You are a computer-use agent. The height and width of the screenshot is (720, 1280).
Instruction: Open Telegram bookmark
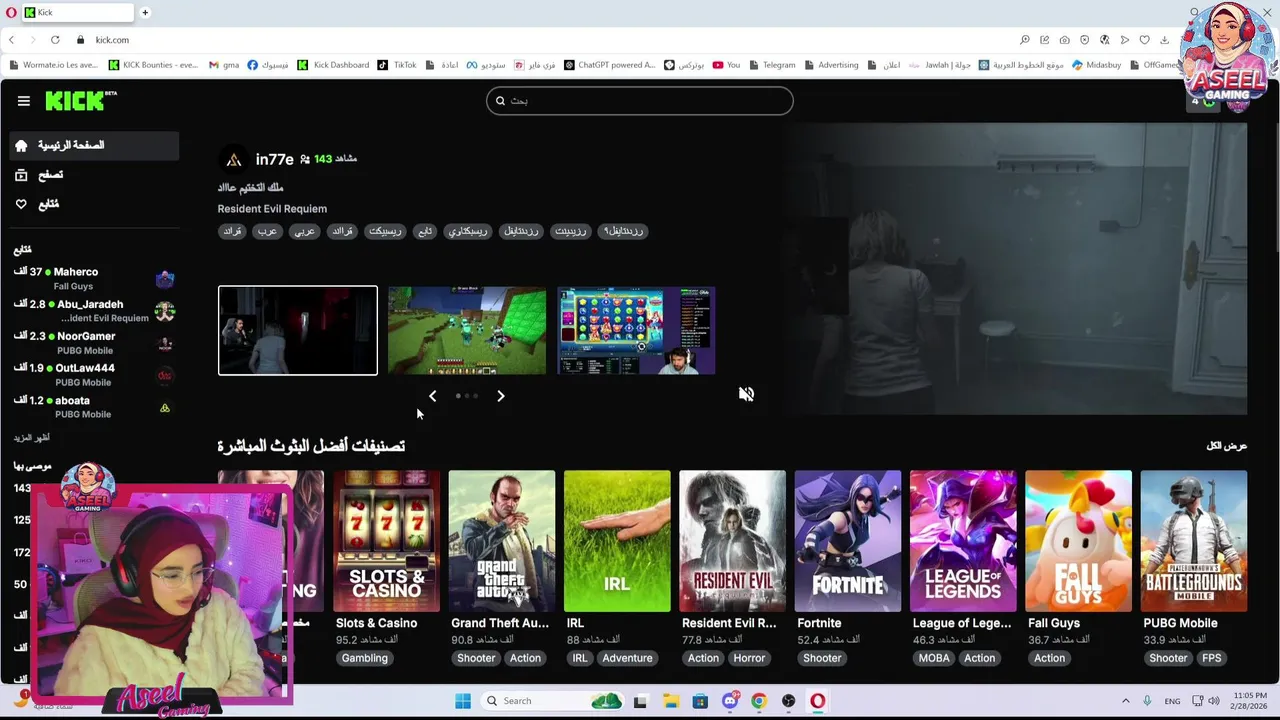tap(771, 65)
